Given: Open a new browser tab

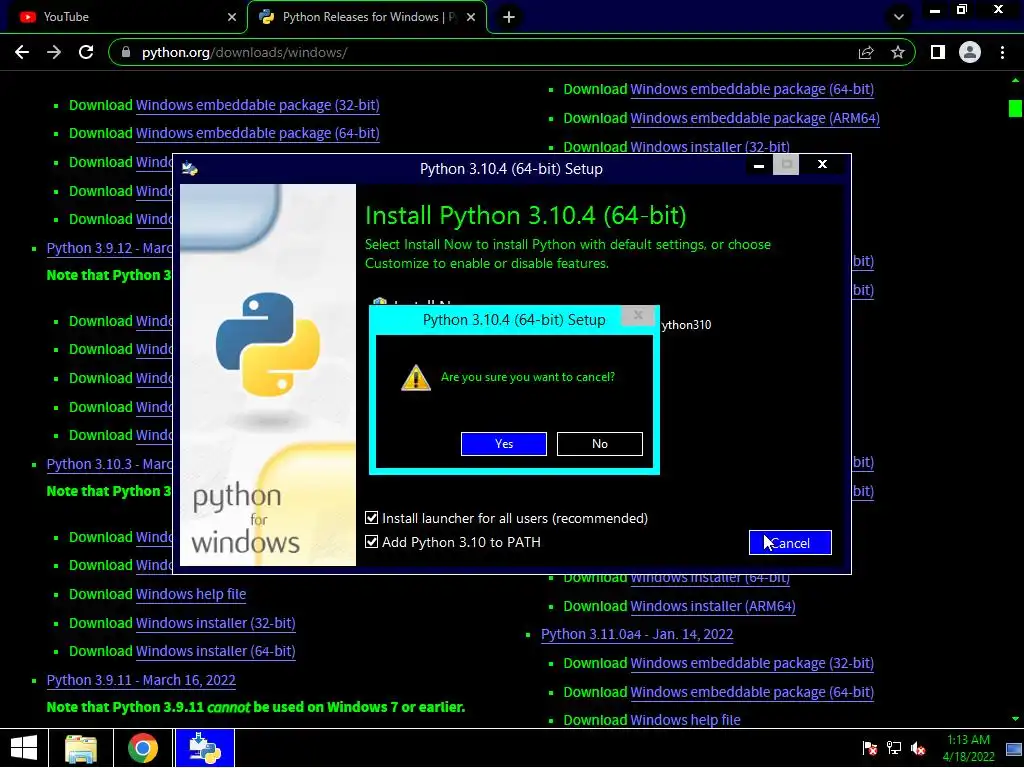Looking at the screenshot, I should [x=509, y=18].
